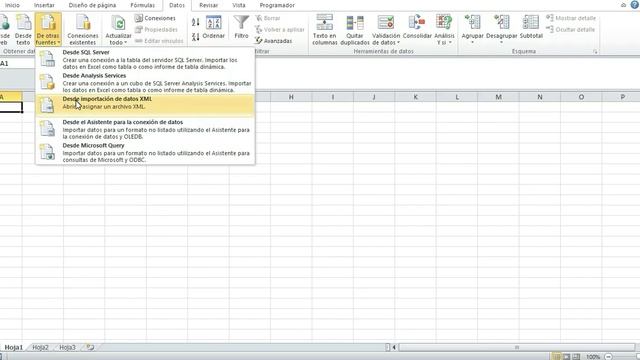
Task: Switch to Hoja1 sheet tab
Action: [13, 347]
